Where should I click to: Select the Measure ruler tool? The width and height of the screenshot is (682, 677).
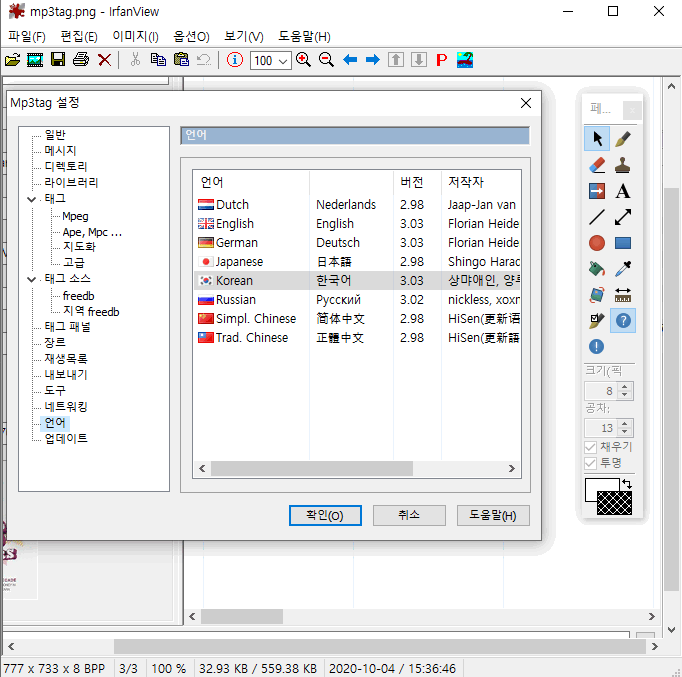click(623, 295)
